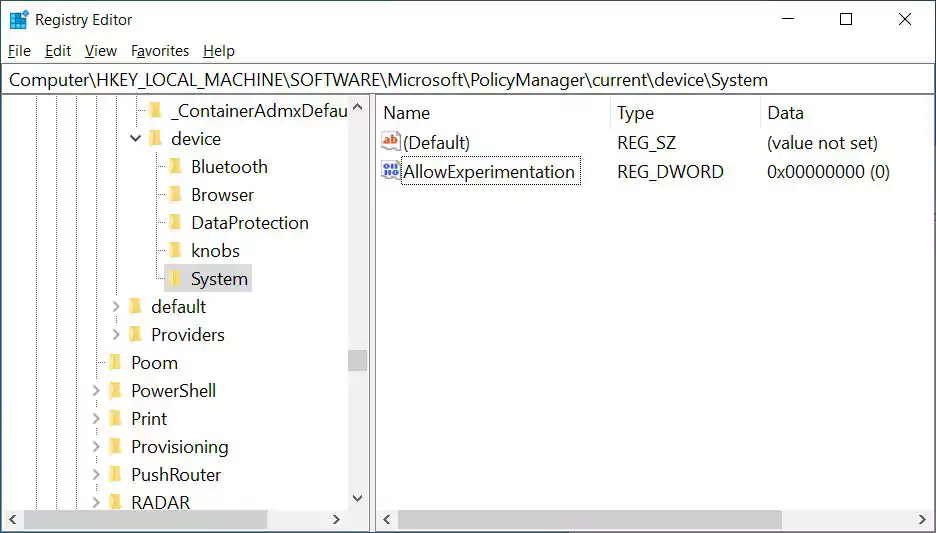The height and width of the screenshot is (533, 936).
Task: Click values pane scroll left arrow
Action: pos(387,519)
